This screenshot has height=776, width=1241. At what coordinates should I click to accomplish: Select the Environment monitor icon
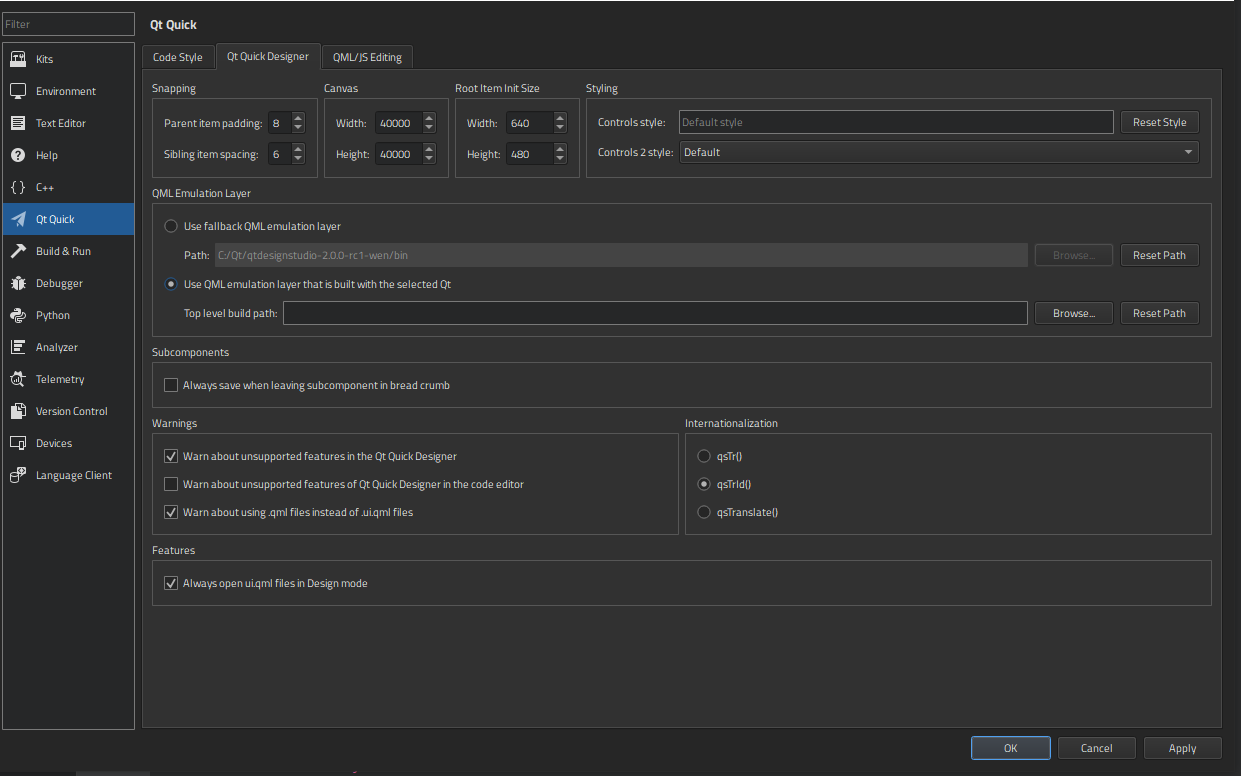[18, 91]
